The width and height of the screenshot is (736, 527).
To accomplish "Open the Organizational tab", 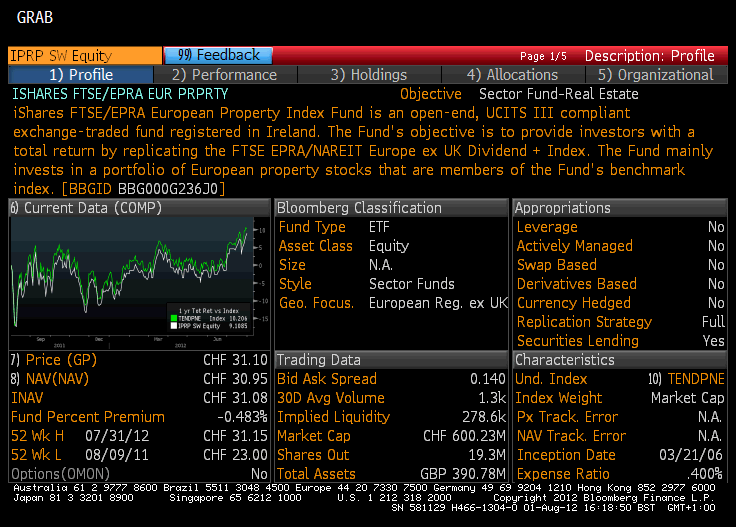I will [656, 75].
